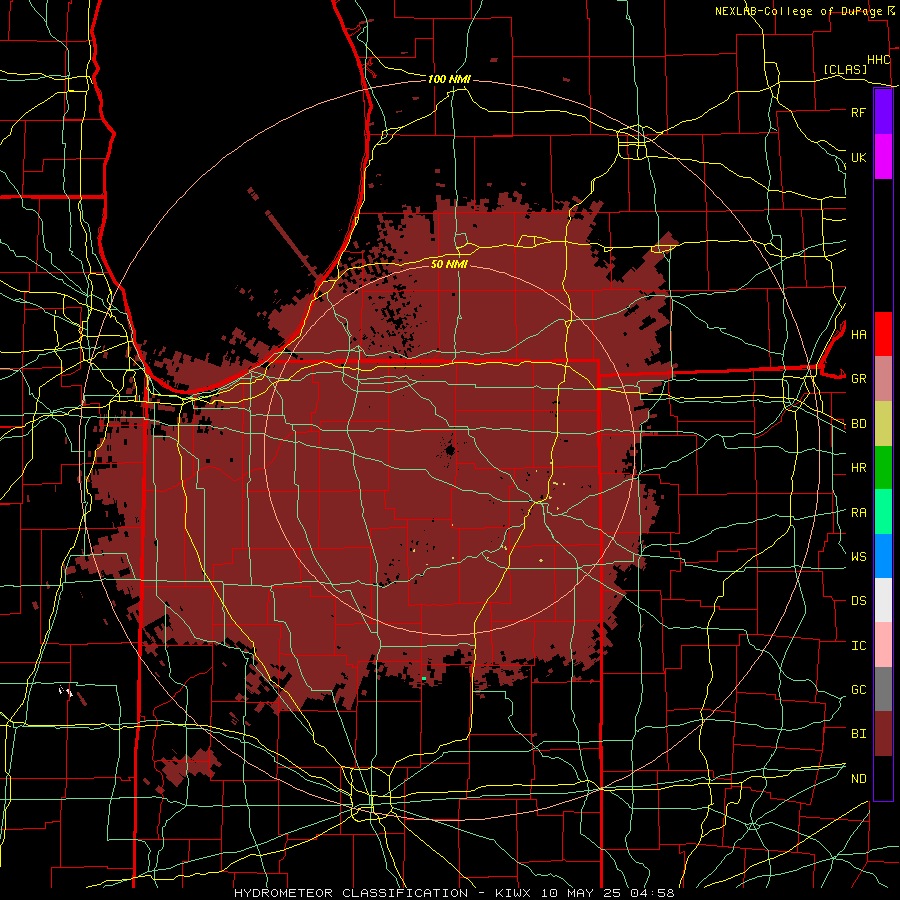Click the UK legend label

tap(858, 157)
